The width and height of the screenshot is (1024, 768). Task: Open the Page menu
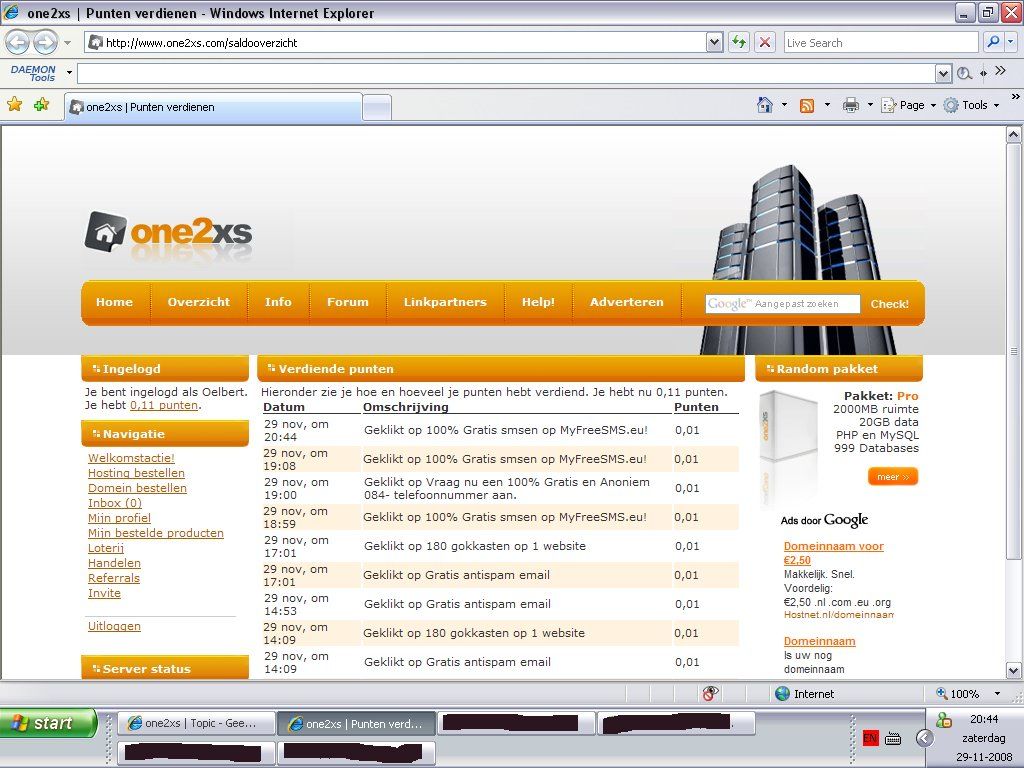(x=909, y=105)
